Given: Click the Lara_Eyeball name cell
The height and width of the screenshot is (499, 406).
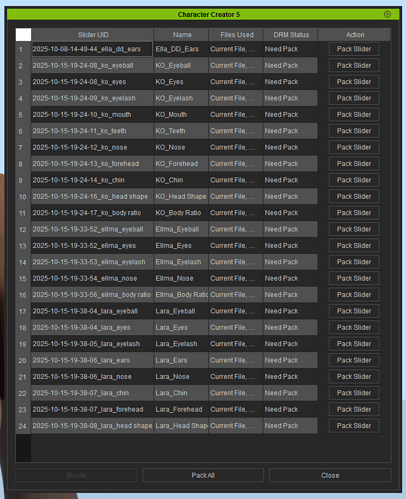Looking at the screenshot, I should click(x=181, y=311).
